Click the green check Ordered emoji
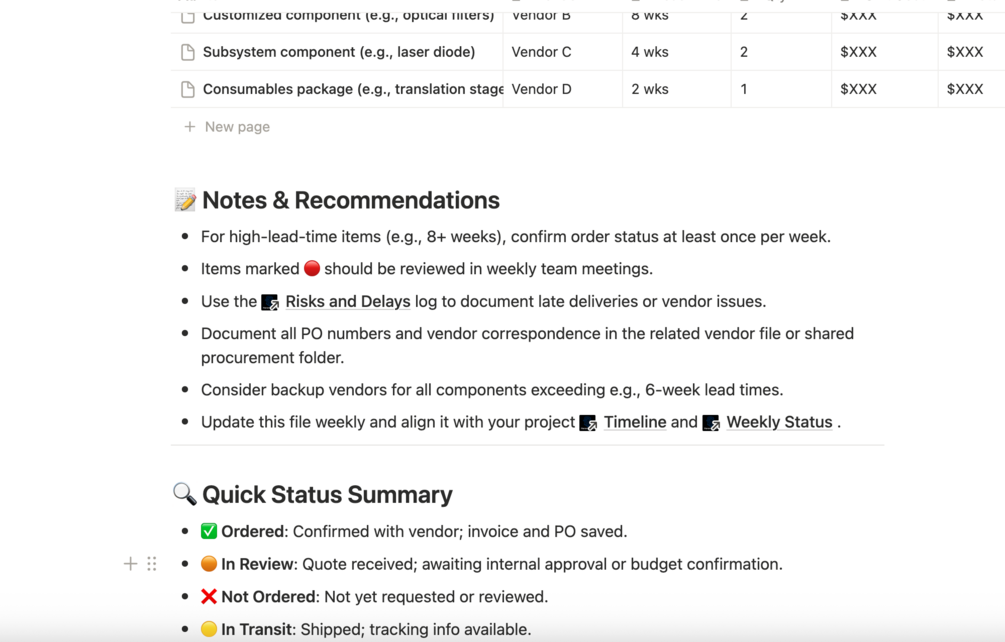 coord(209,531)
